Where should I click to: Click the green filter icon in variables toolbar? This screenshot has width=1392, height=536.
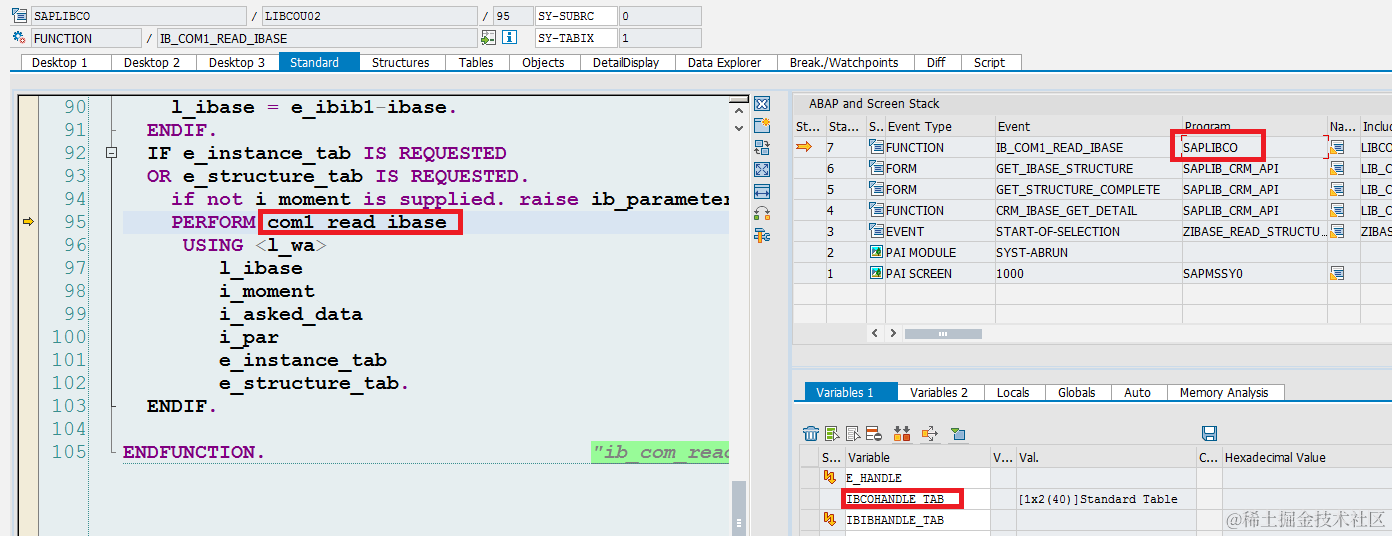(958, 433)
